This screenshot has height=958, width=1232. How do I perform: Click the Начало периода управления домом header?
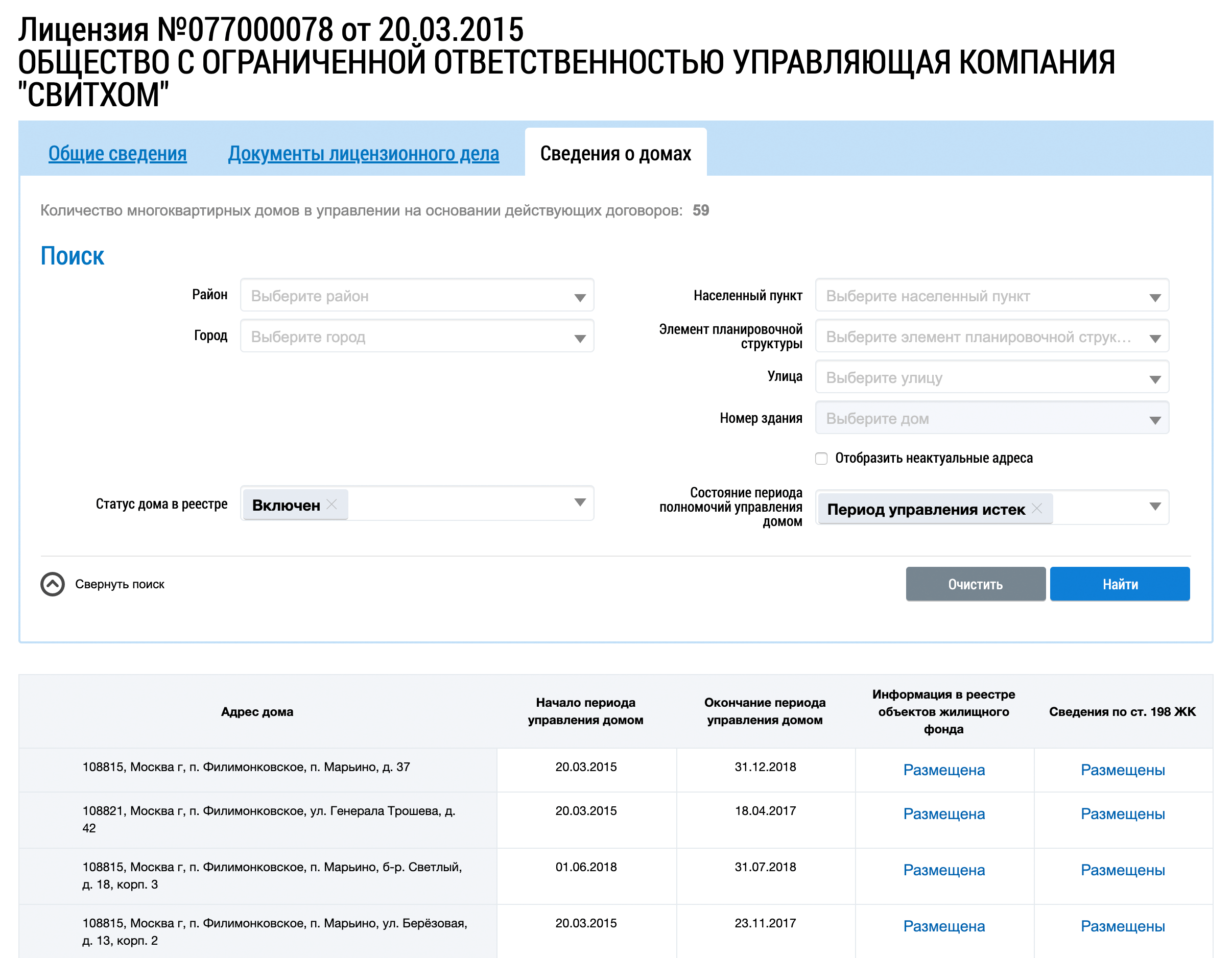click(585, 711)
